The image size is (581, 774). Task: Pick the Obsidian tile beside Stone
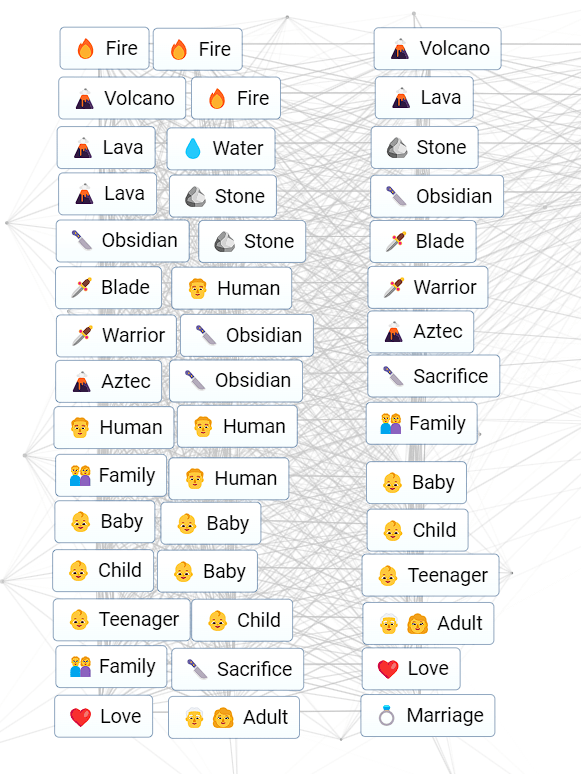click(123, 241)
